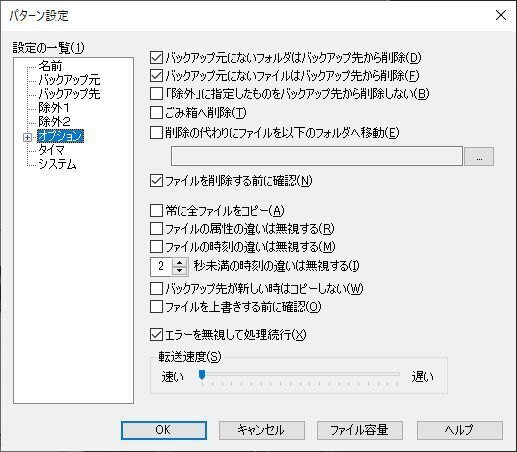
Task: Decrease seconds value with spinner down arrow
Action: tap(180, 270)
